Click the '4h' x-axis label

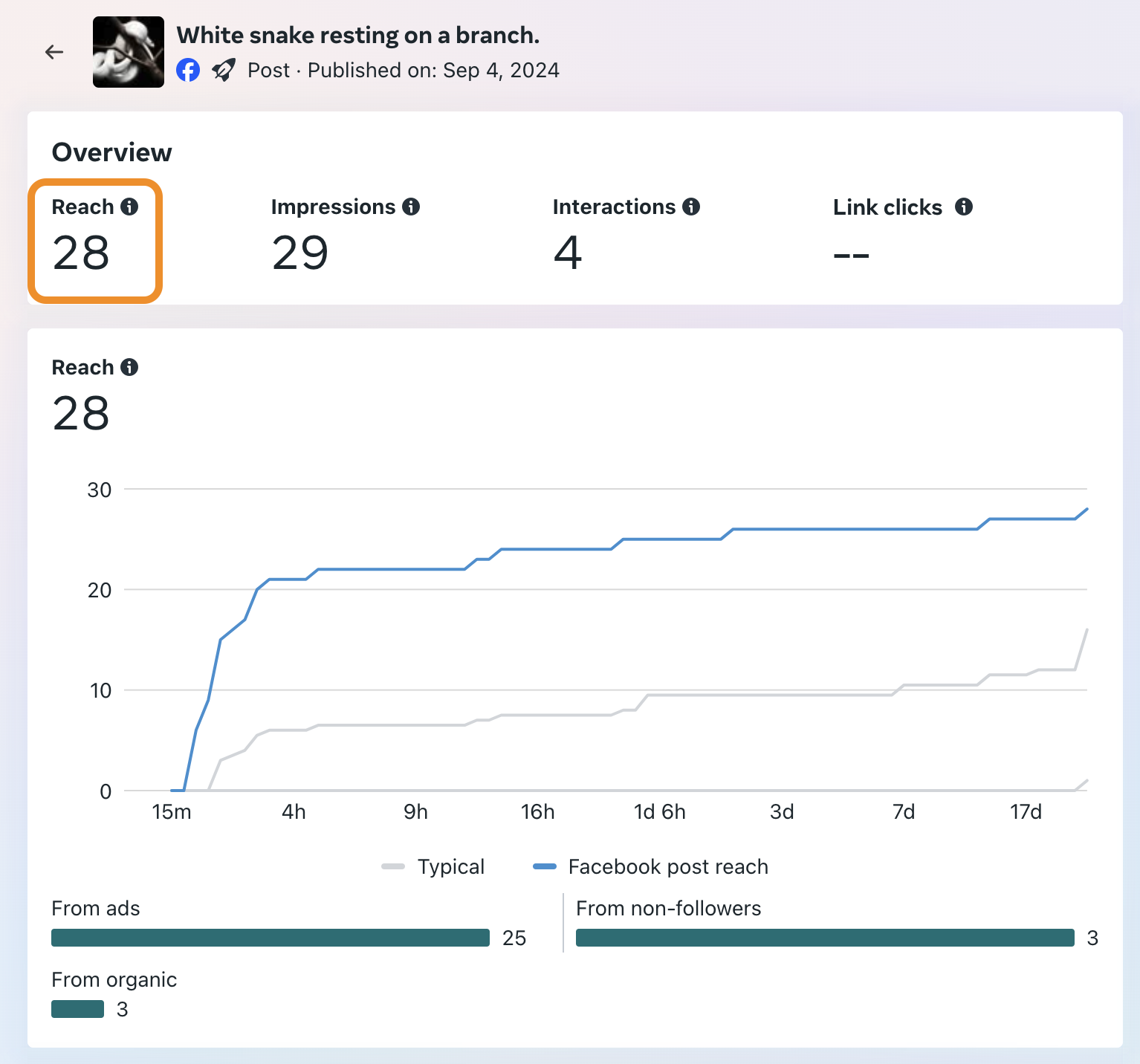294,811
